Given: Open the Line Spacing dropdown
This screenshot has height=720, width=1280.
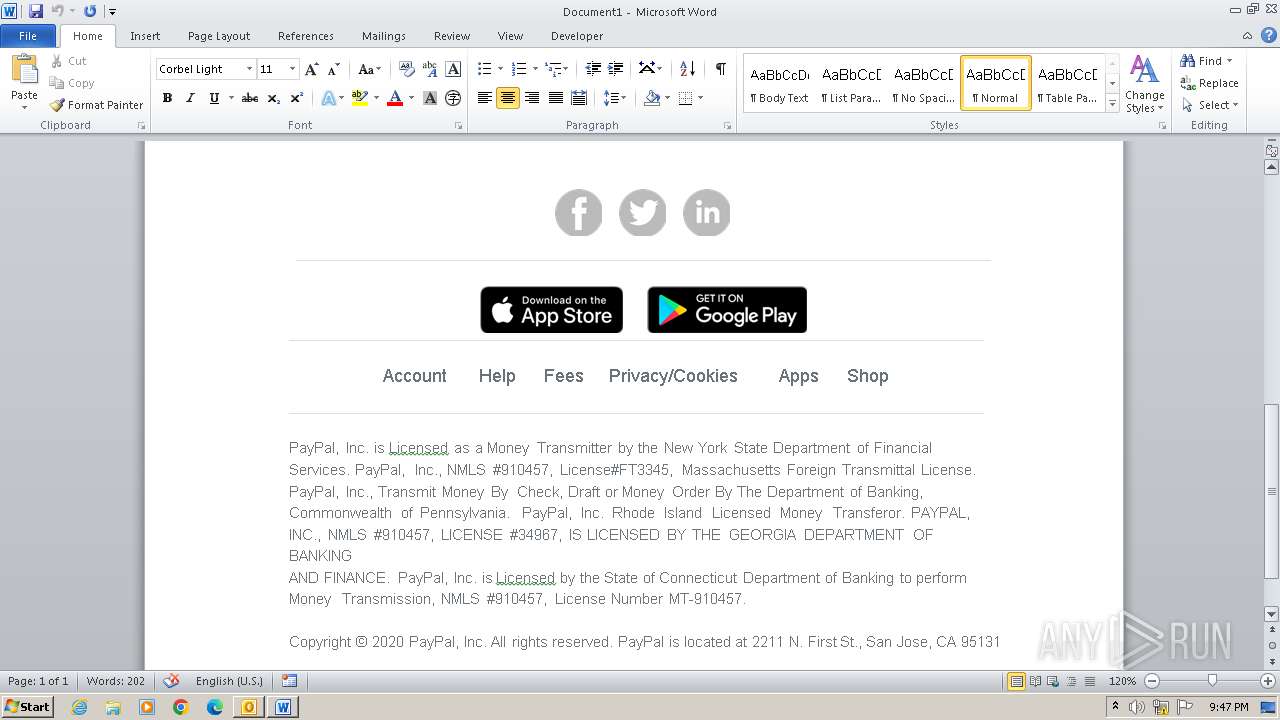Looking at the screenshot, I should click(614, 98).
